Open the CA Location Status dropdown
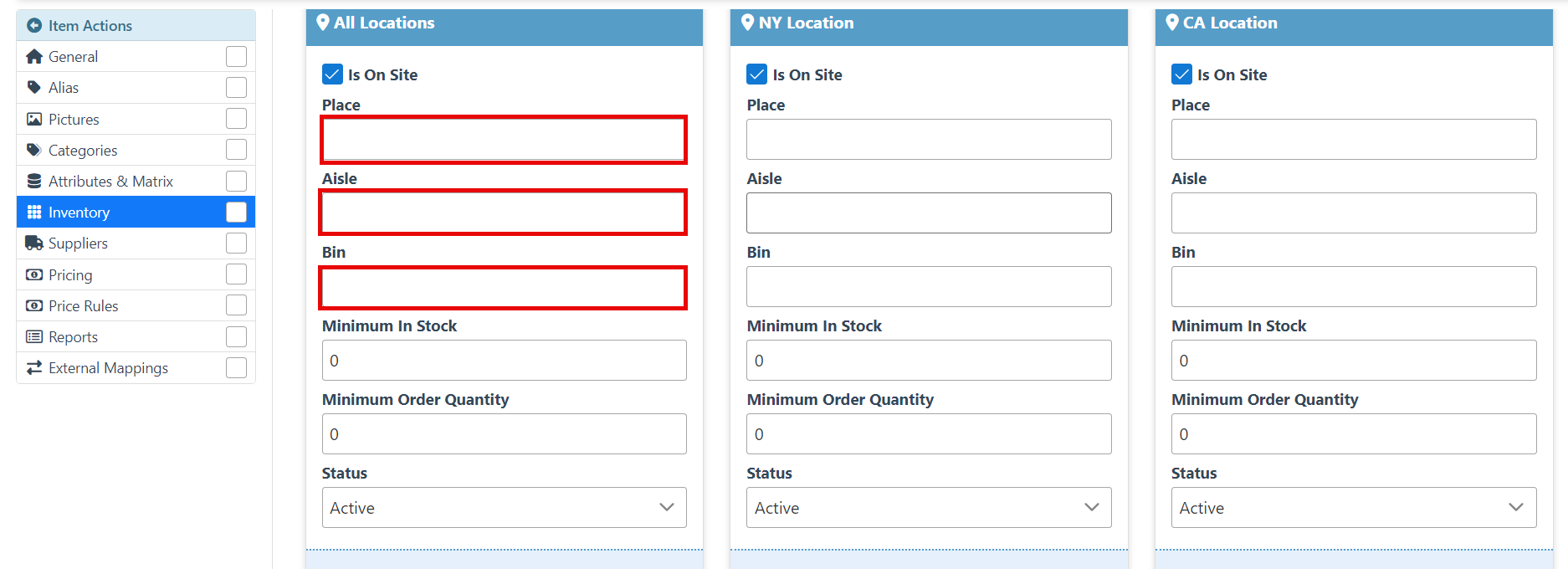This screenshot has height=579, width=1568. [x=1353, y=508]
